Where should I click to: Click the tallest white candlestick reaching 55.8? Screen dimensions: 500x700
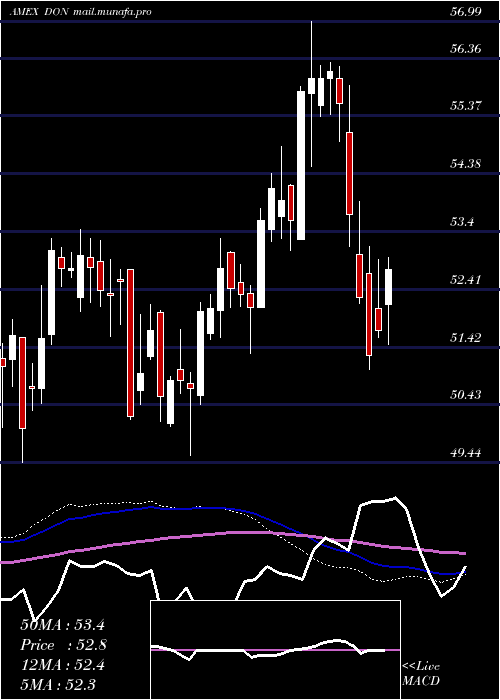[301, 165]
